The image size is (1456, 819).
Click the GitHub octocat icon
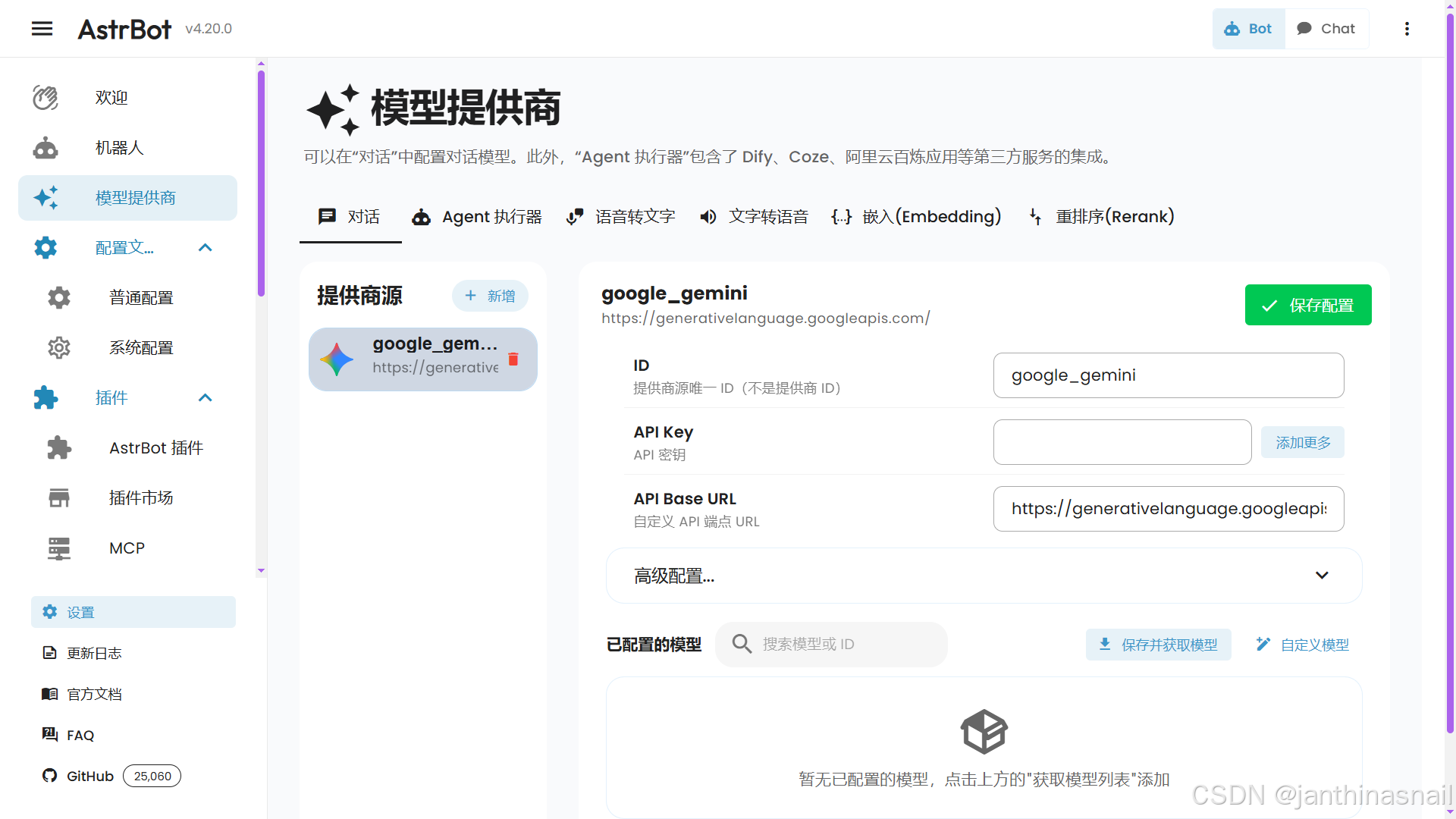point(49,776)
